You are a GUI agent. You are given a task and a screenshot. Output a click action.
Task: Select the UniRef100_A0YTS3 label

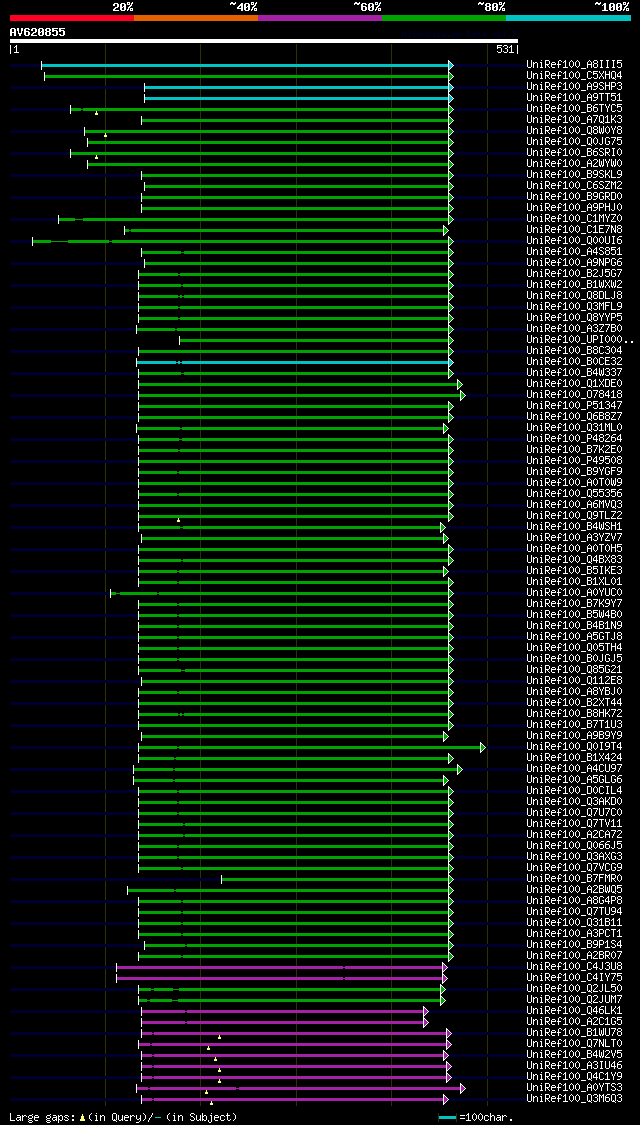(x=574, y=1088)
